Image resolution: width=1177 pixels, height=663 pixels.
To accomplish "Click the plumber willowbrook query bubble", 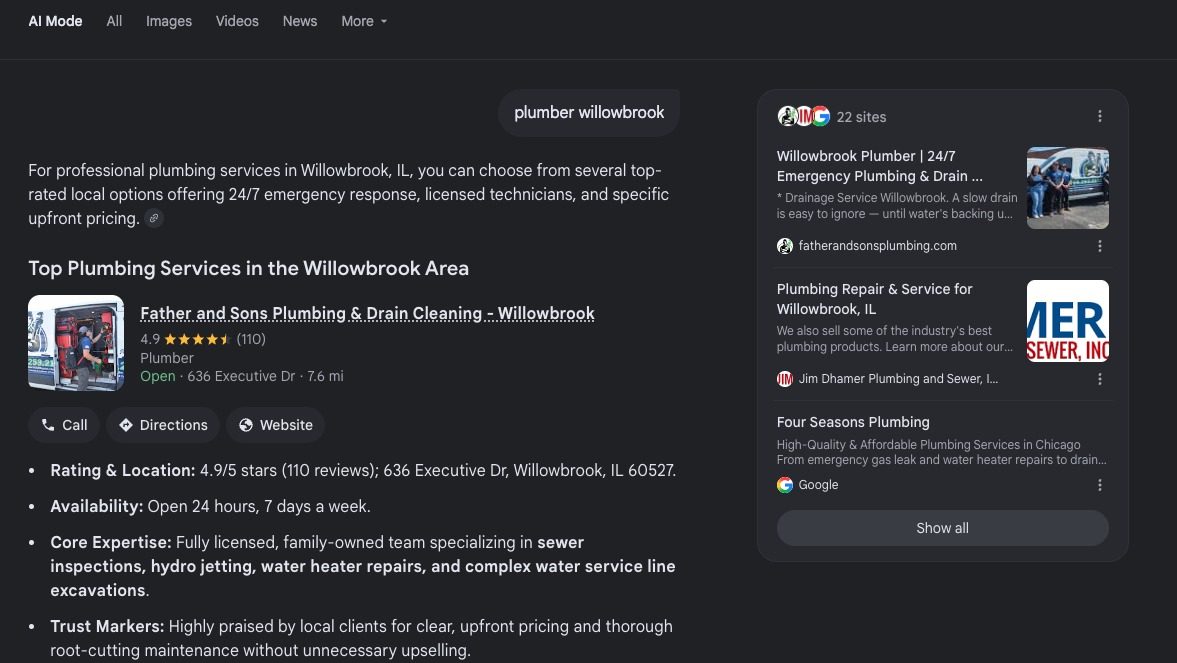I will [589, 113].
